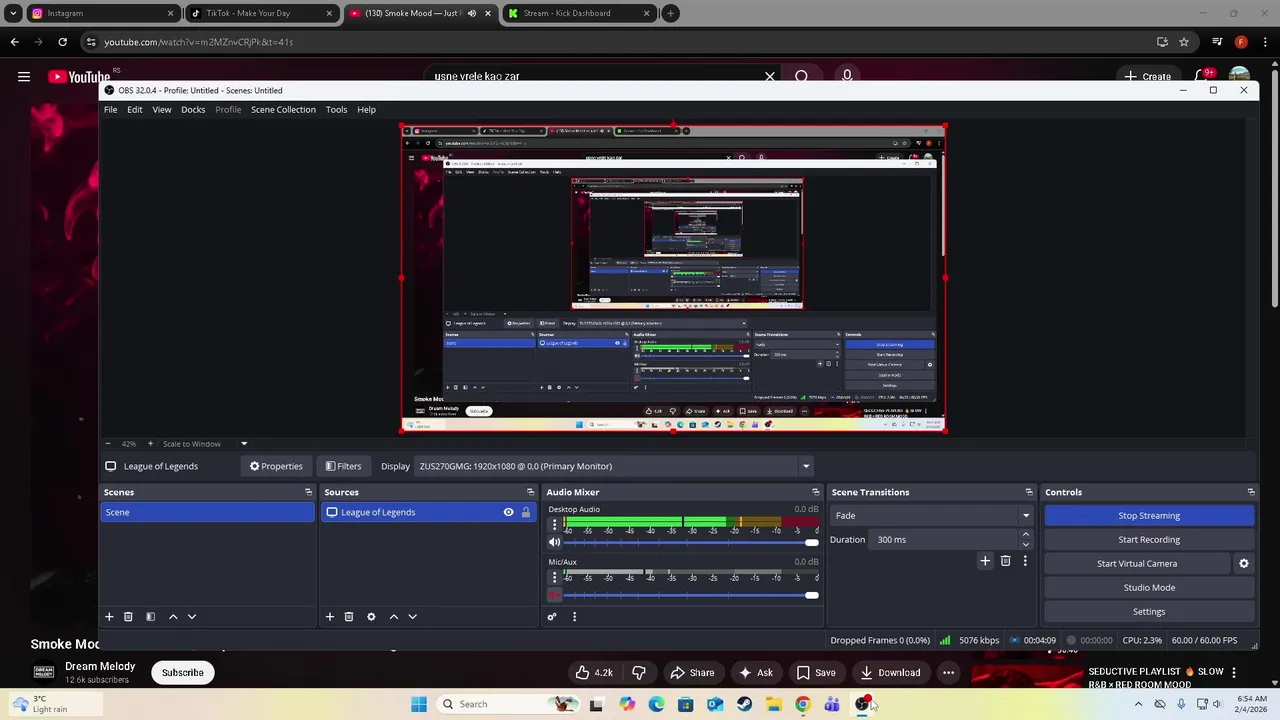Open OBS View menu
This screenshot has height=720, width=1280.
161,110
